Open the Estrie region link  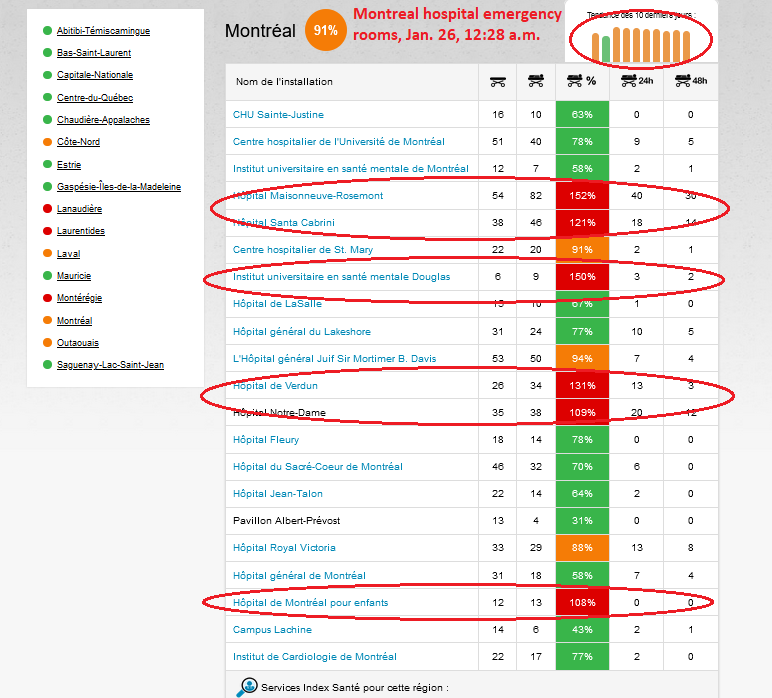pyautogui.click(x=69, y=164)
